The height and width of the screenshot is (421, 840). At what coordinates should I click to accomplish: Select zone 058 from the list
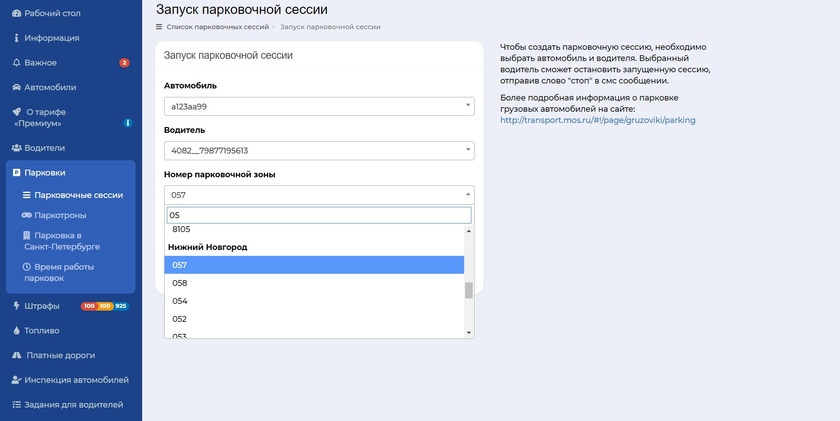pyautogui.click(x=180, y=283)
